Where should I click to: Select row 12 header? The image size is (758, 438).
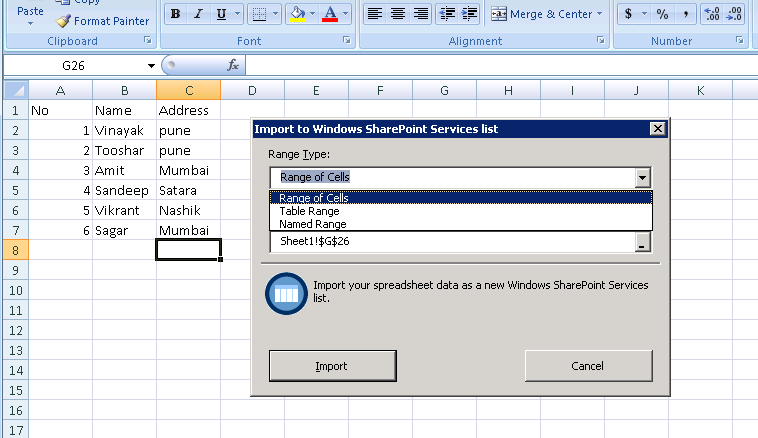tap(15, 331)
